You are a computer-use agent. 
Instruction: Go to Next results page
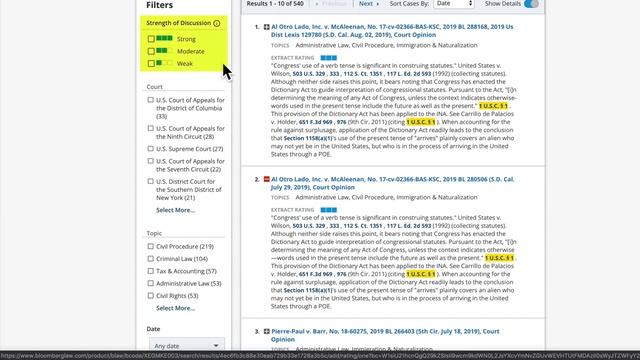[368, 4]
